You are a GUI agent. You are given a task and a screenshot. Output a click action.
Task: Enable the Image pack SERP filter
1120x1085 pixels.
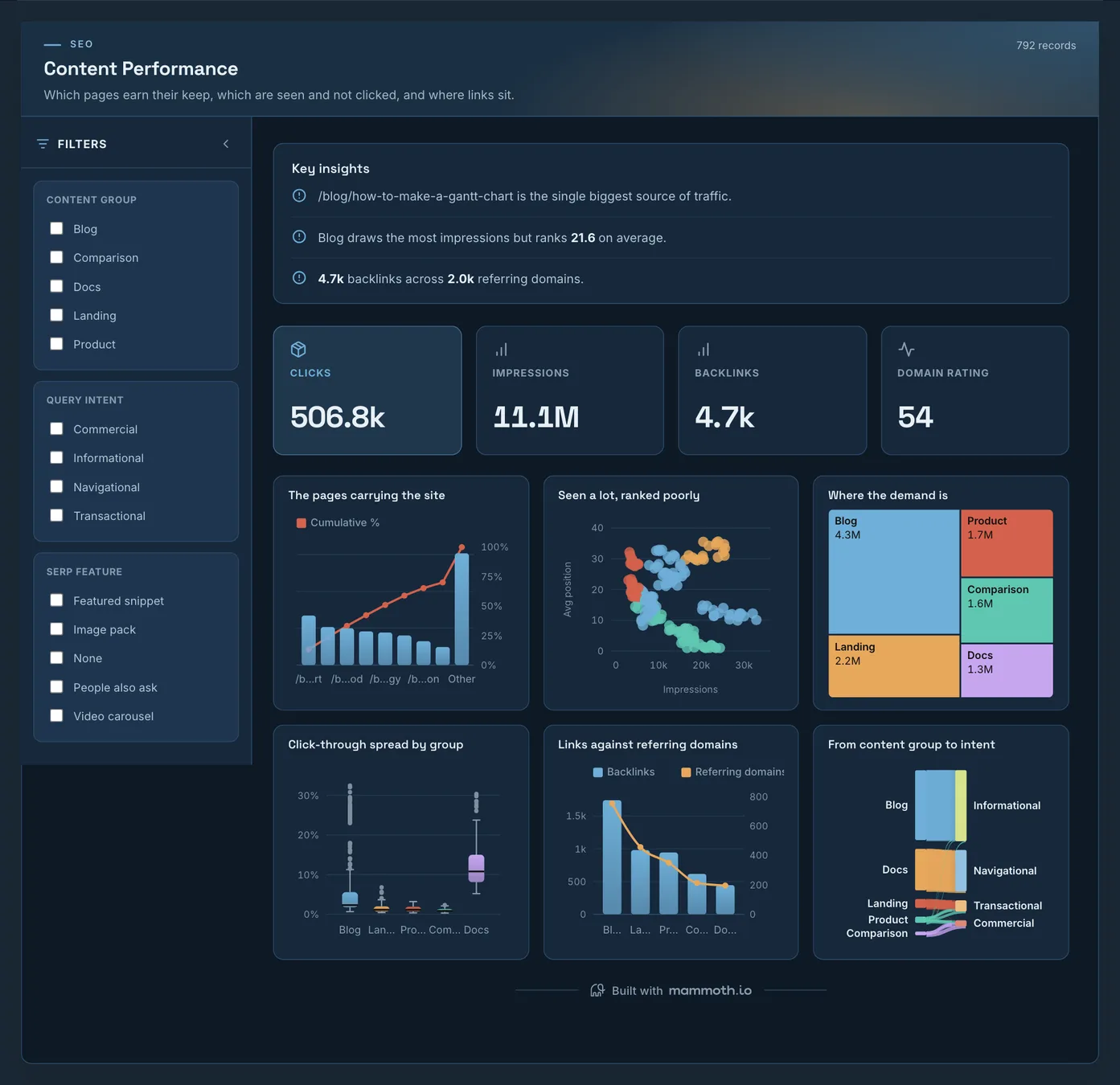coord(56,629)
